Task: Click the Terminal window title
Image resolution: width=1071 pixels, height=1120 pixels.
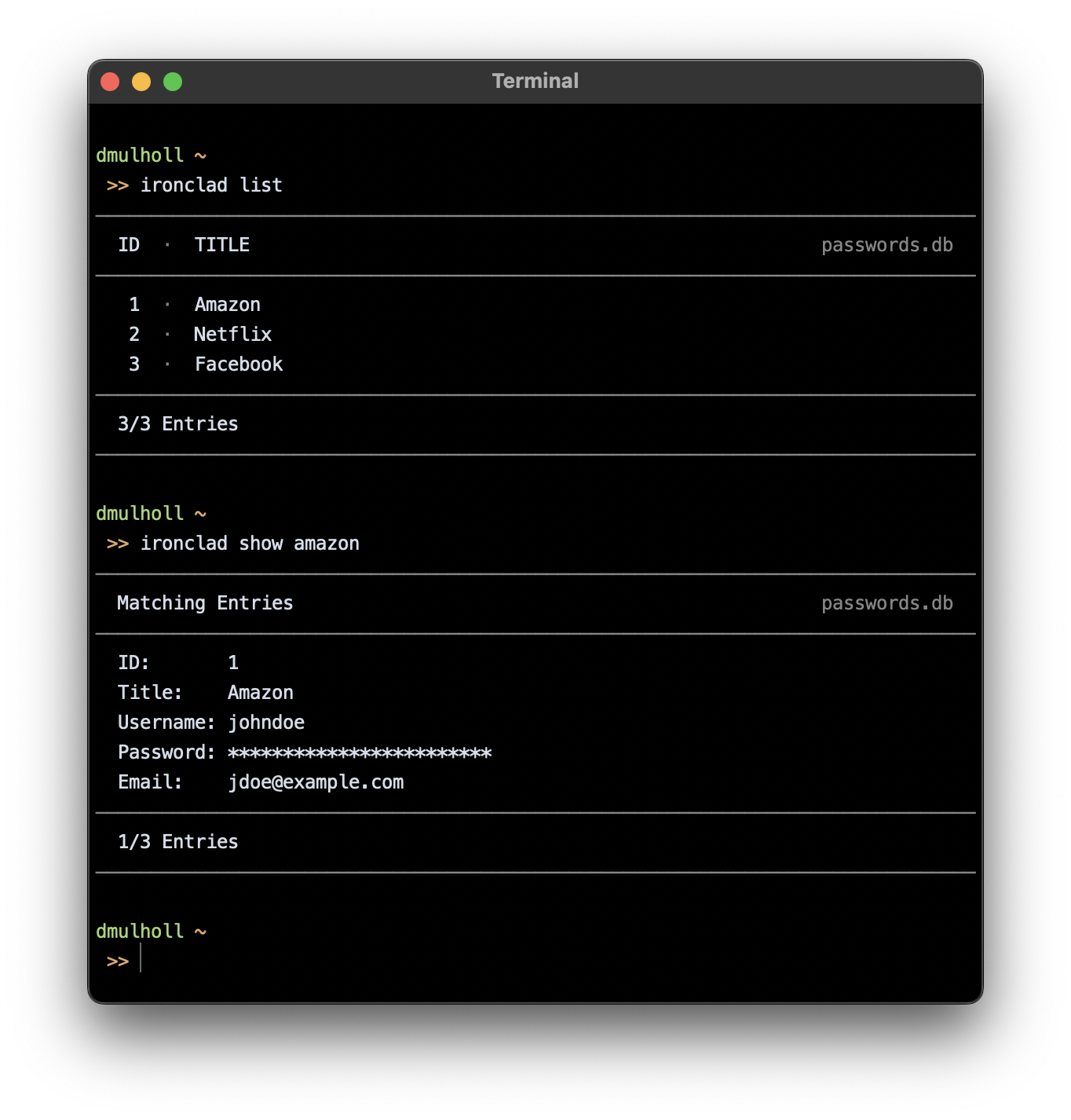Action: pyautogui.click(x=535, y=80)
